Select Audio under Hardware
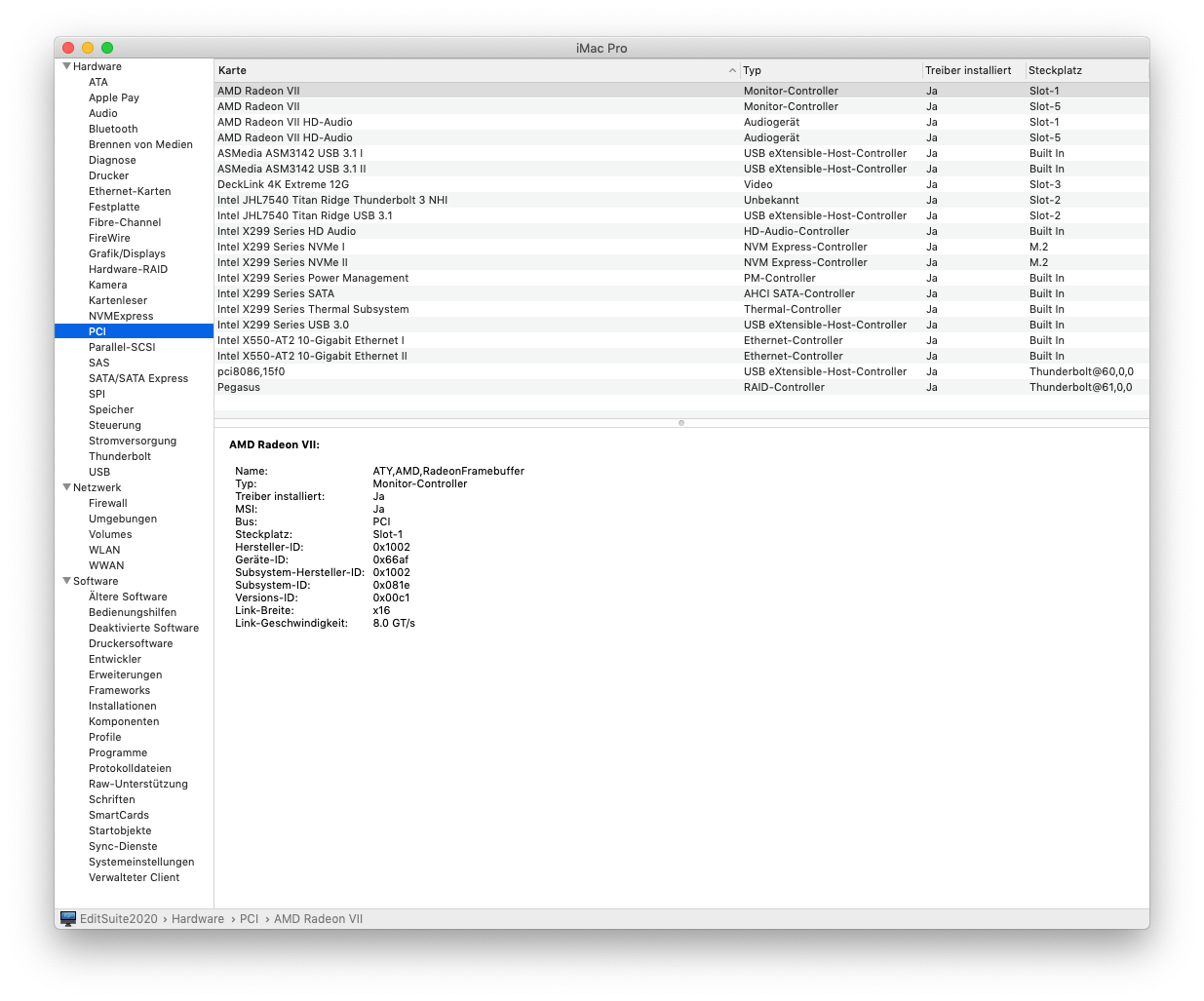1204x1001 pixels. pyautogui.click(x=103, y=113)
